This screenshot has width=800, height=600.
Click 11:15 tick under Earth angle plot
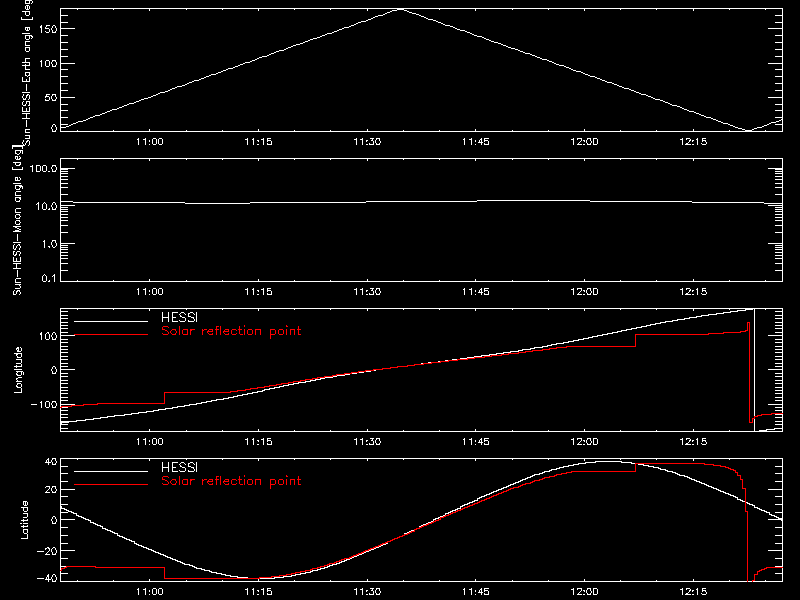[x=258, y=141]
